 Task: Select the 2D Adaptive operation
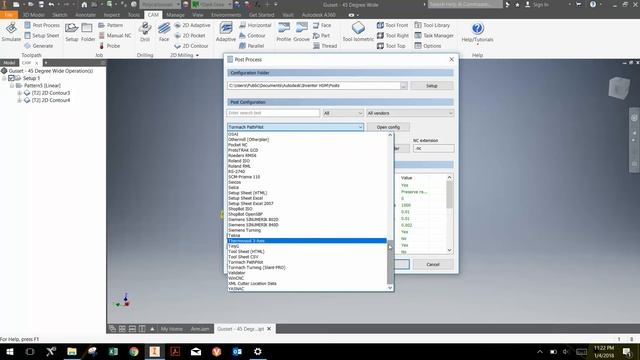192,25
